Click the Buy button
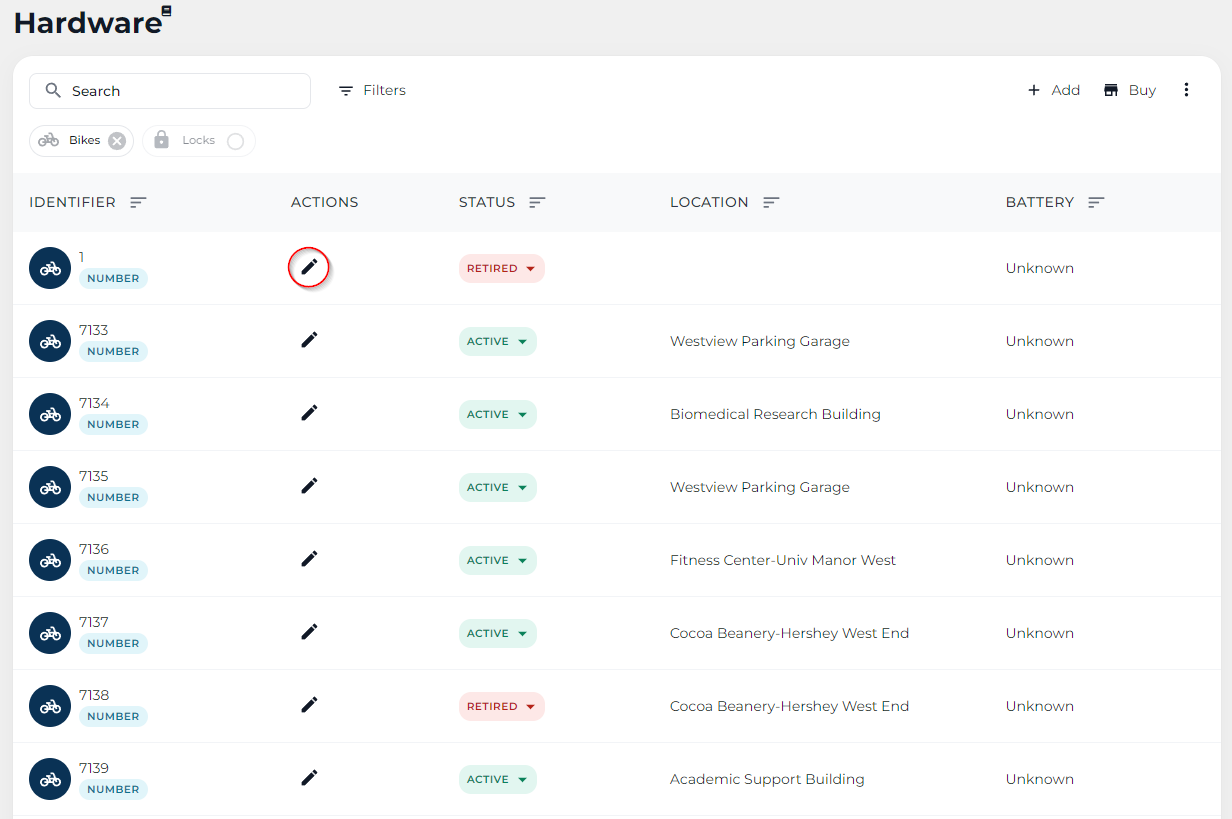1232x819 pixels. [1130, 90]
